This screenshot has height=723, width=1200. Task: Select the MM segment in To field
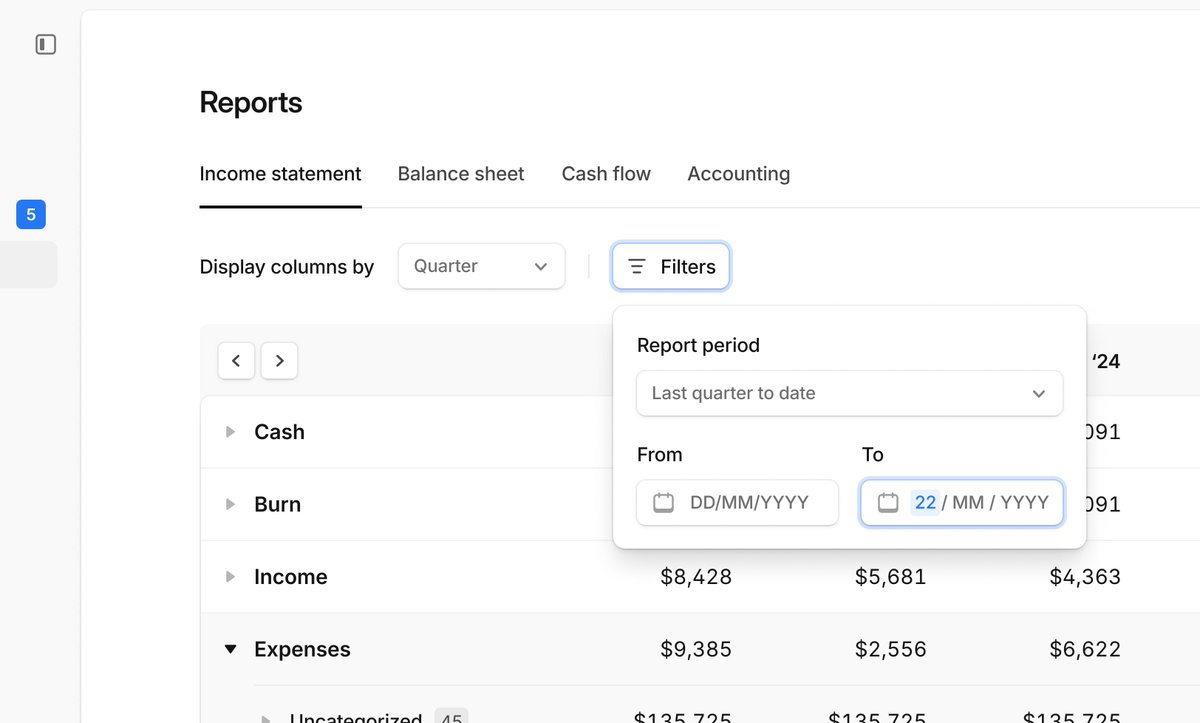968,502
